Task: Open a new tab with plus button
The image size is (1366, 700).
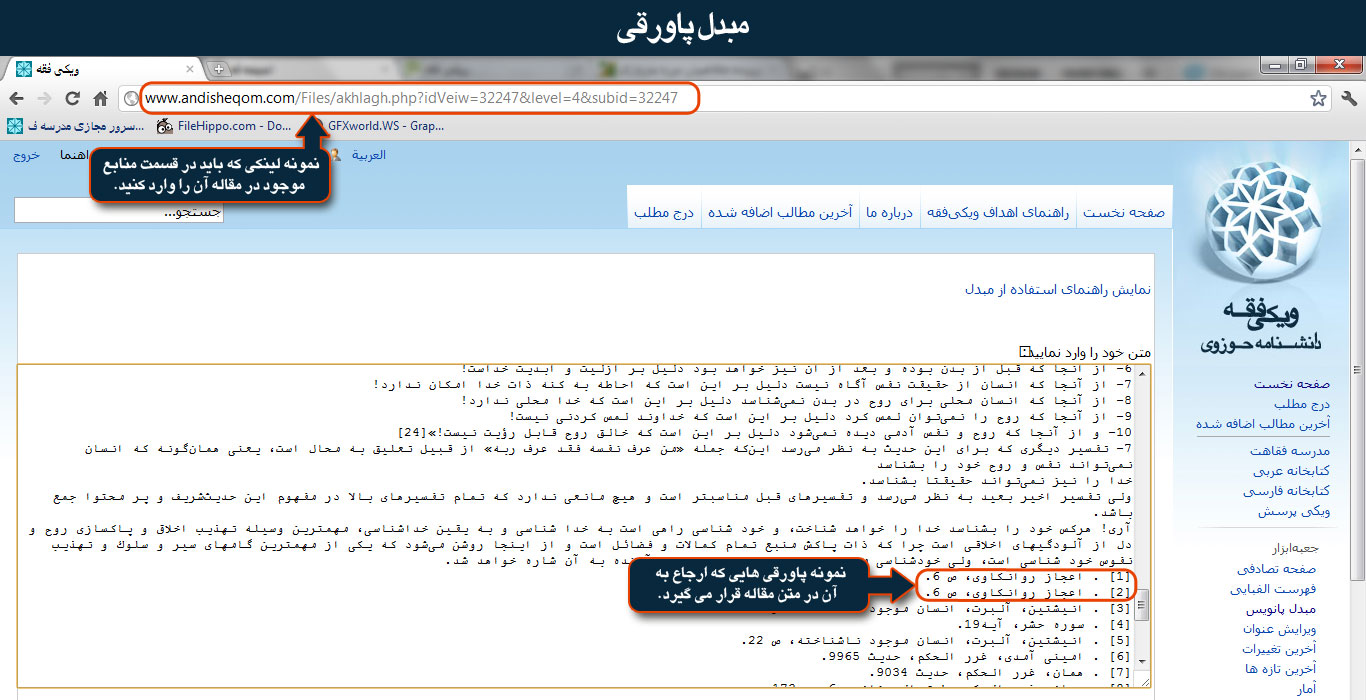Action: click(x=219, y=69)
